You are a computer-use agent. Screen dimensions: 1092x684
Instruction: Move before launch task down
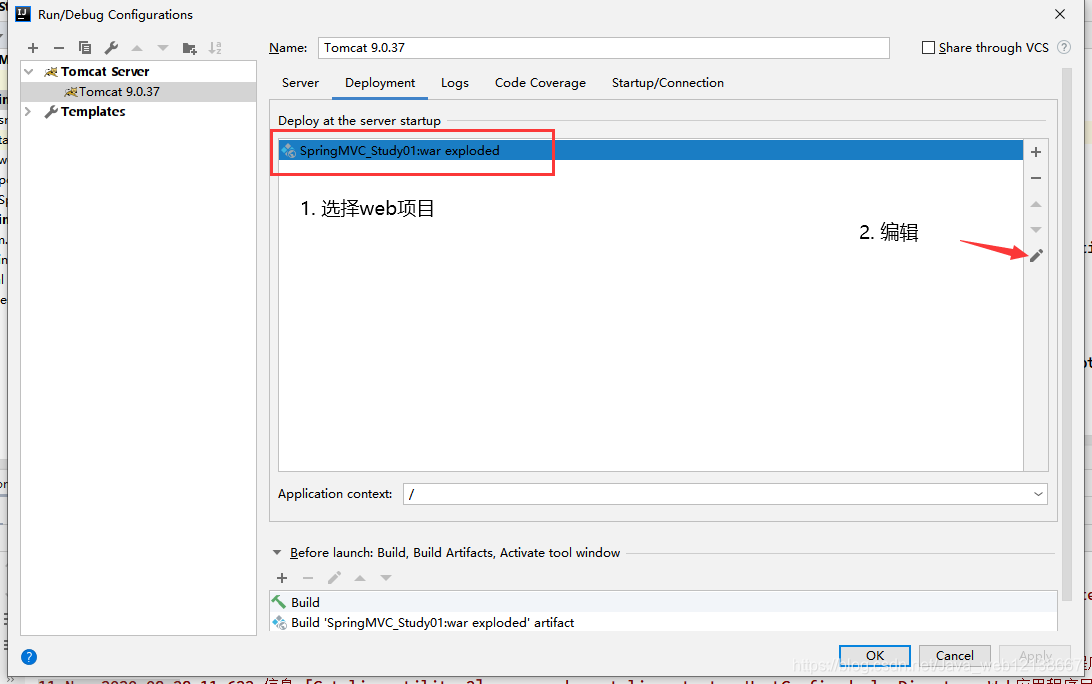(386, 578)
